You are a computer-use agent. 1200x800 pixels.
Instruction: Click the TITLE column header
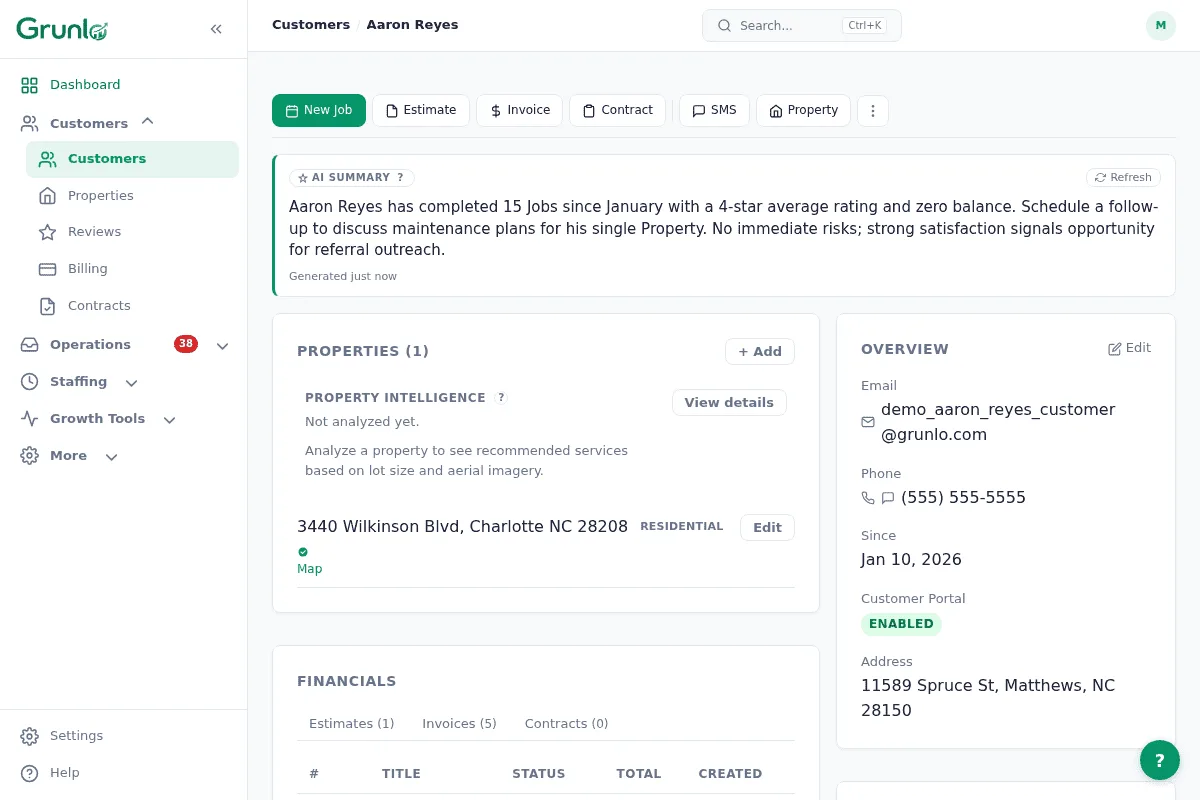[401, 774]
